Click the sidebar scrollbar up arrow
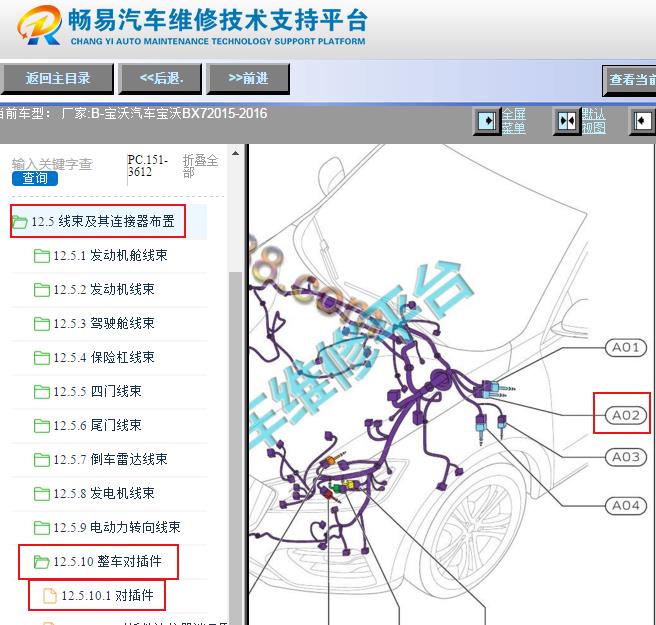This screenshot has width=656, height=625. tap(236, 154)
